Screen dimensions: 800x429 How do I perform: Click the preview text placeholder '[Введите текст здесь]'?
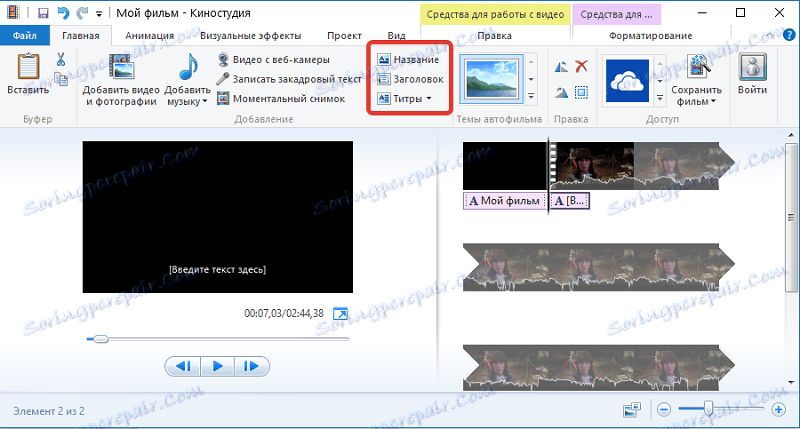(217, 269)
